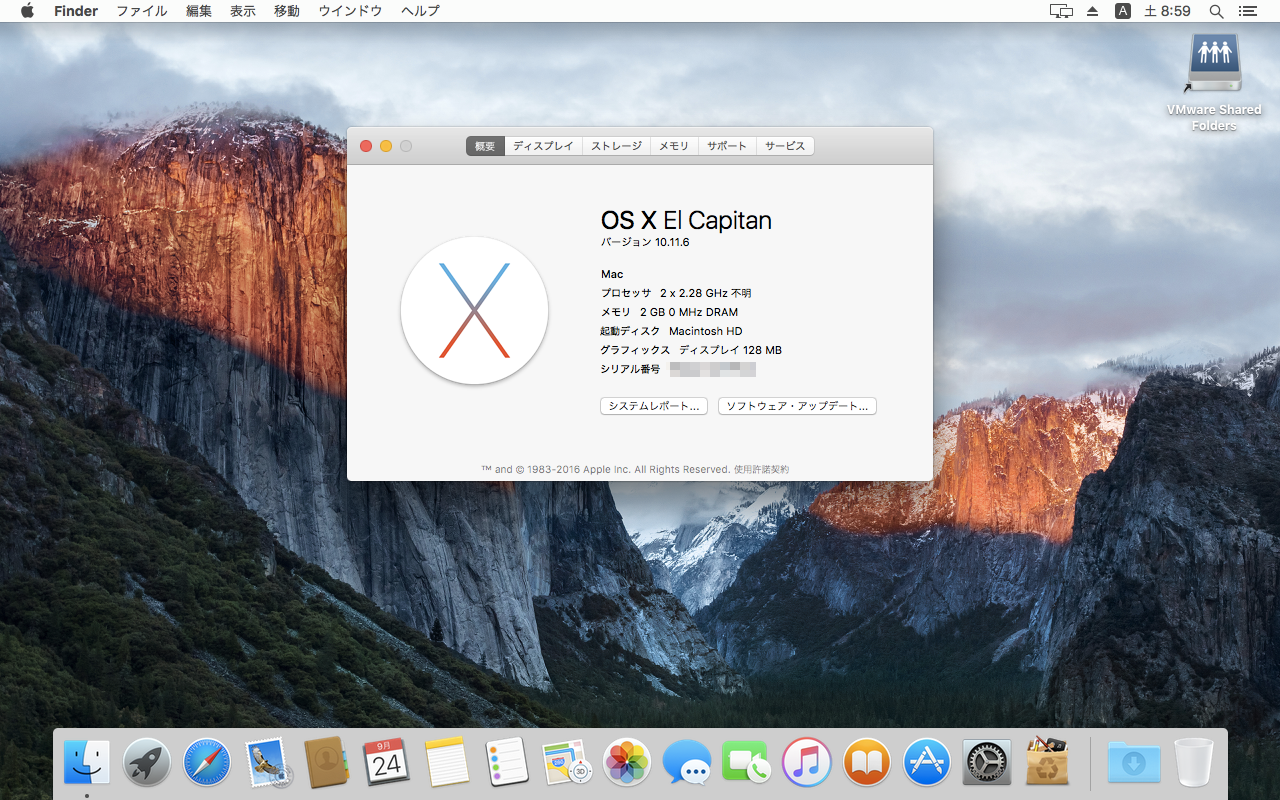The width and height of the screenshot is (1280, 800).
Task: Click the 起動ディスク Macintosh HD line
Action: tap(671, 331)
